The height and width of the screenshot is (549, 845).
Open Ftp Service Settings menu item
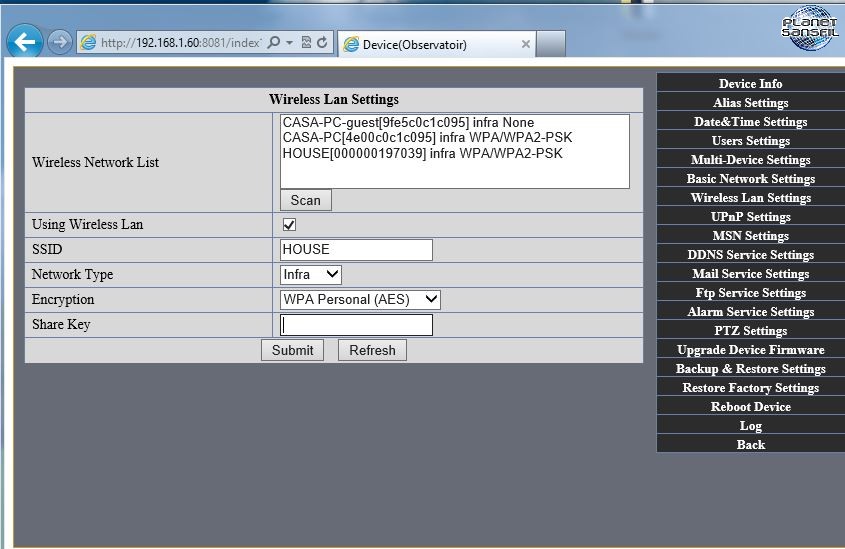pyautogui.click(x=751, y=293)
